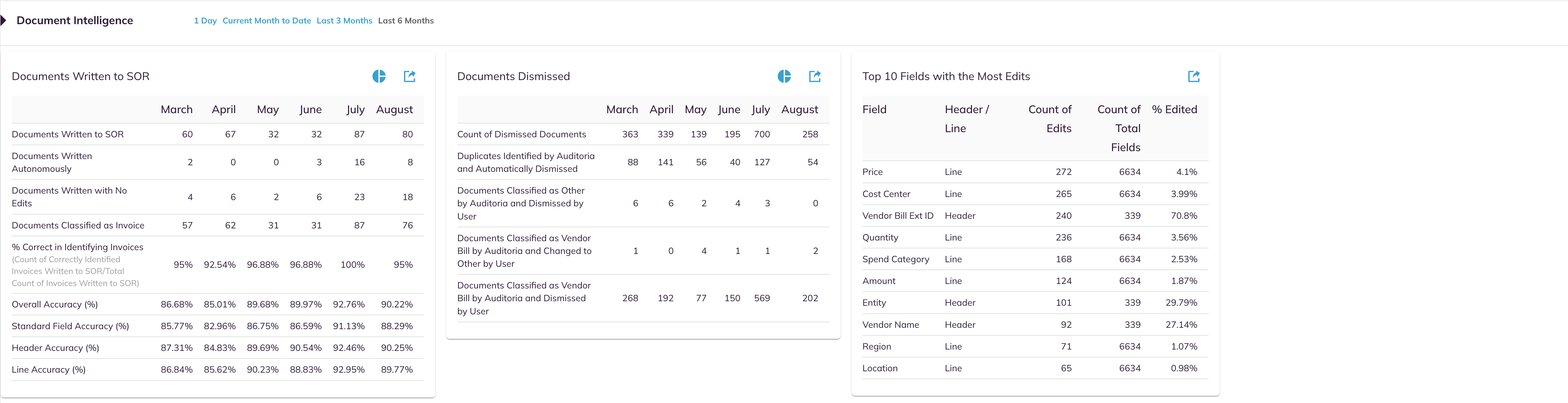
Task: Click the Documents Dismissed panel title
Action: tap(514, 76)
